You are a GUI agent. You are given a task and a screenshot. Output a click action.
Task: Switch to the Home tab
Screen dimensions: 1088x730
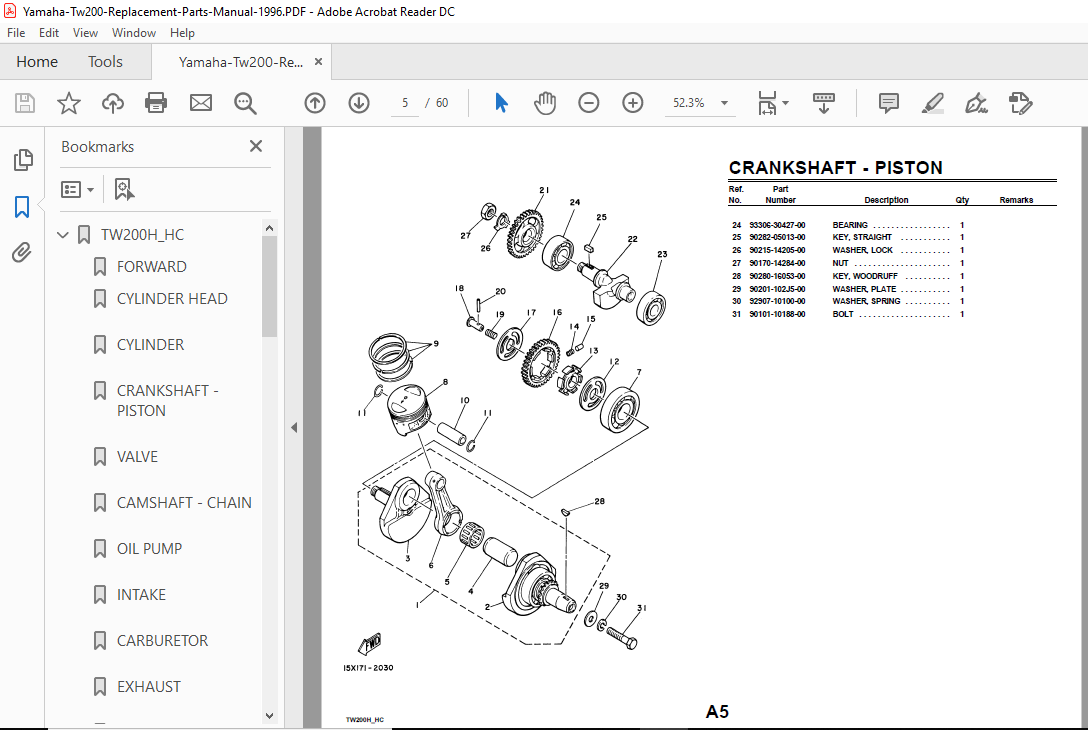tap(37, 62)
